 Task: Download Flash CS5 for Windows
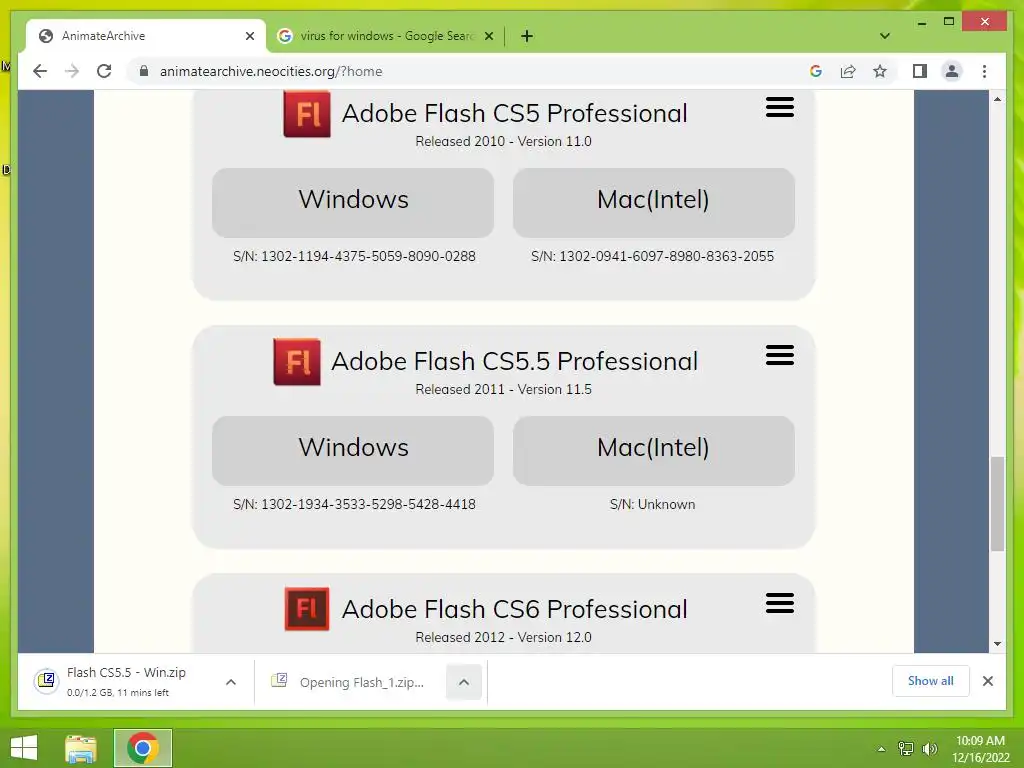pyautogui.click(x=353, y=202)
